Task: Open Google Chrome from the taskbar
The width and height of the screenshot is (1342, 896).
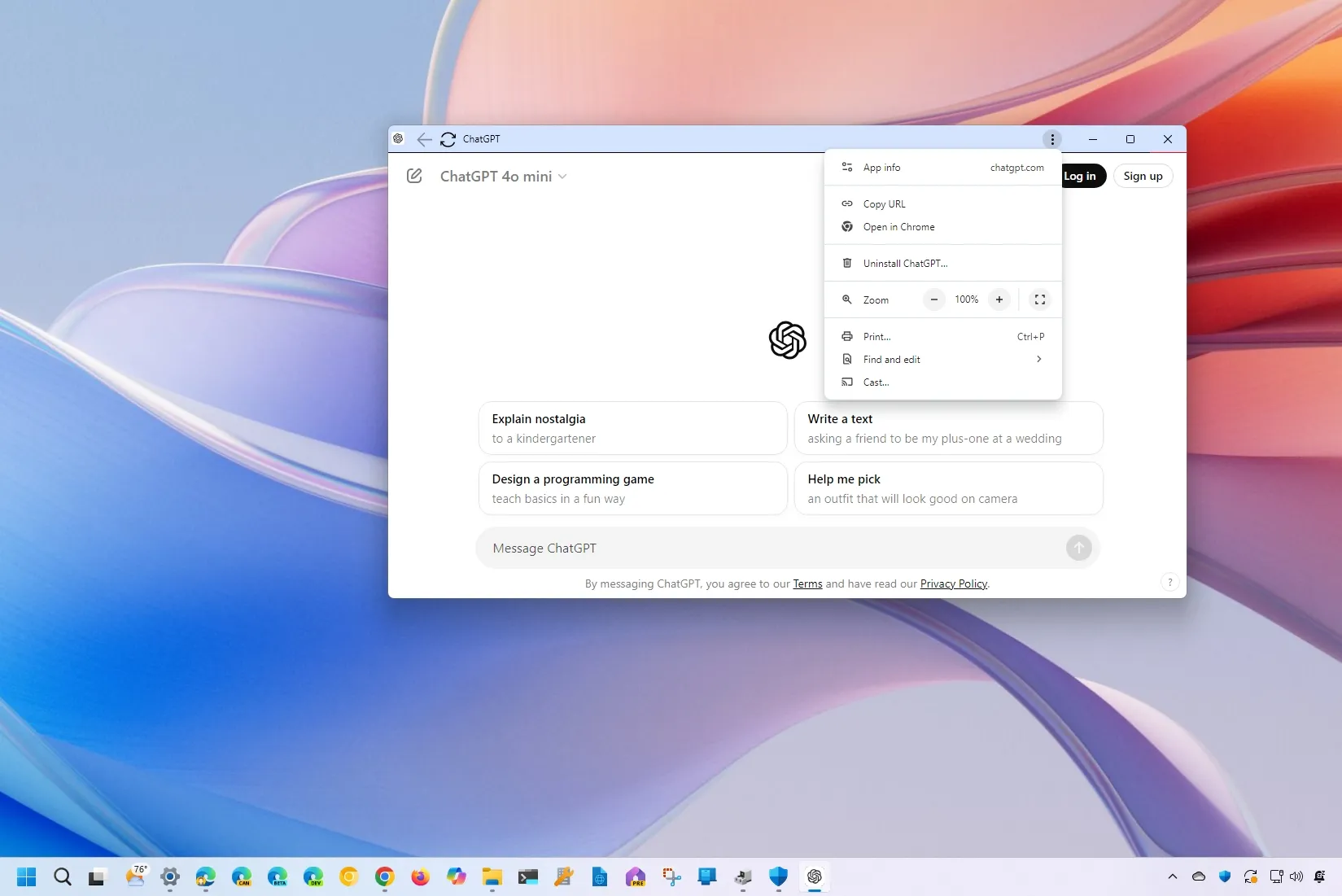Action: (385, 876)
